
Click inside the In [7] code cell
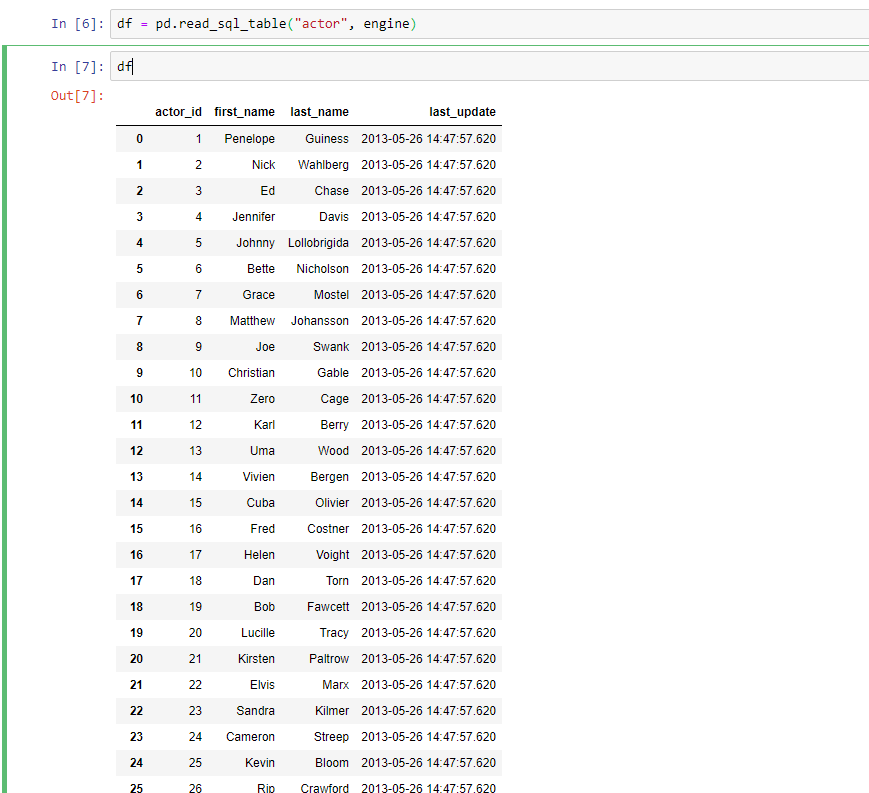300,67
